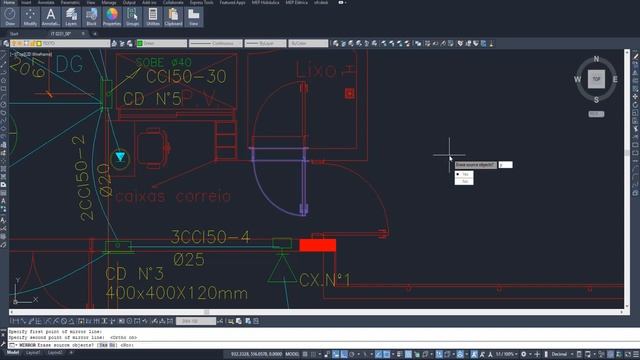
Task: Click the viewport controls label at top-left of canvas
Action: click(31, 54)
